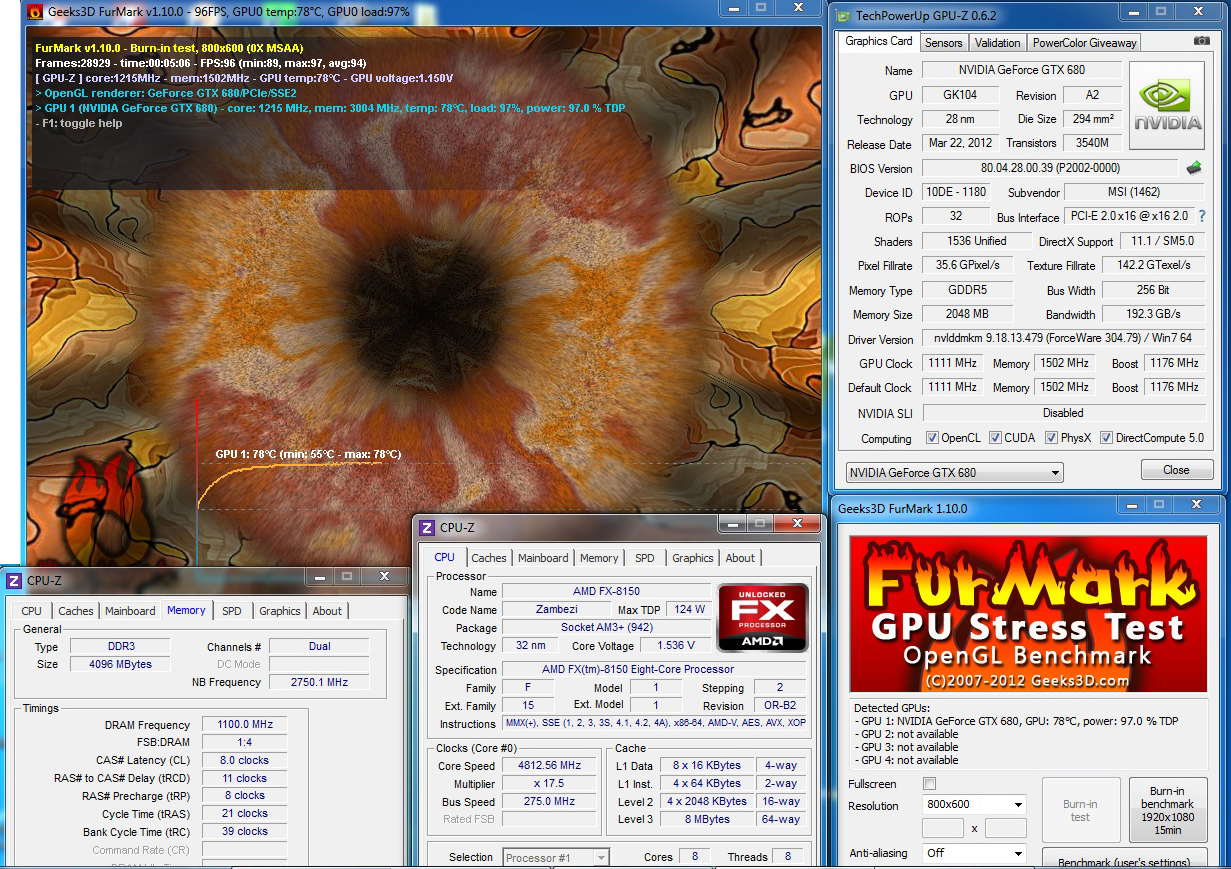
Task: Toggle the CUDA checkbox in GPU-Z
Action: coord(995,438)
